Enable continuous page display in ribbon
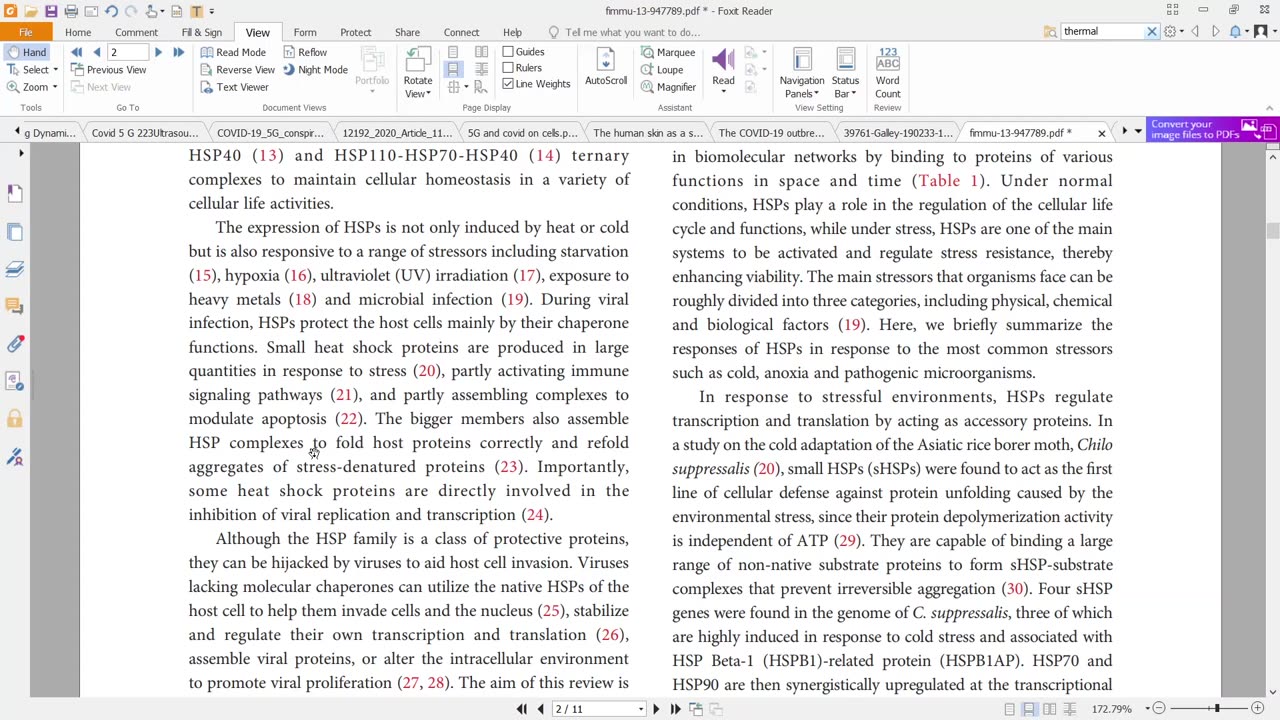This screenshot has width=1280, height=720. click(453, 69)
